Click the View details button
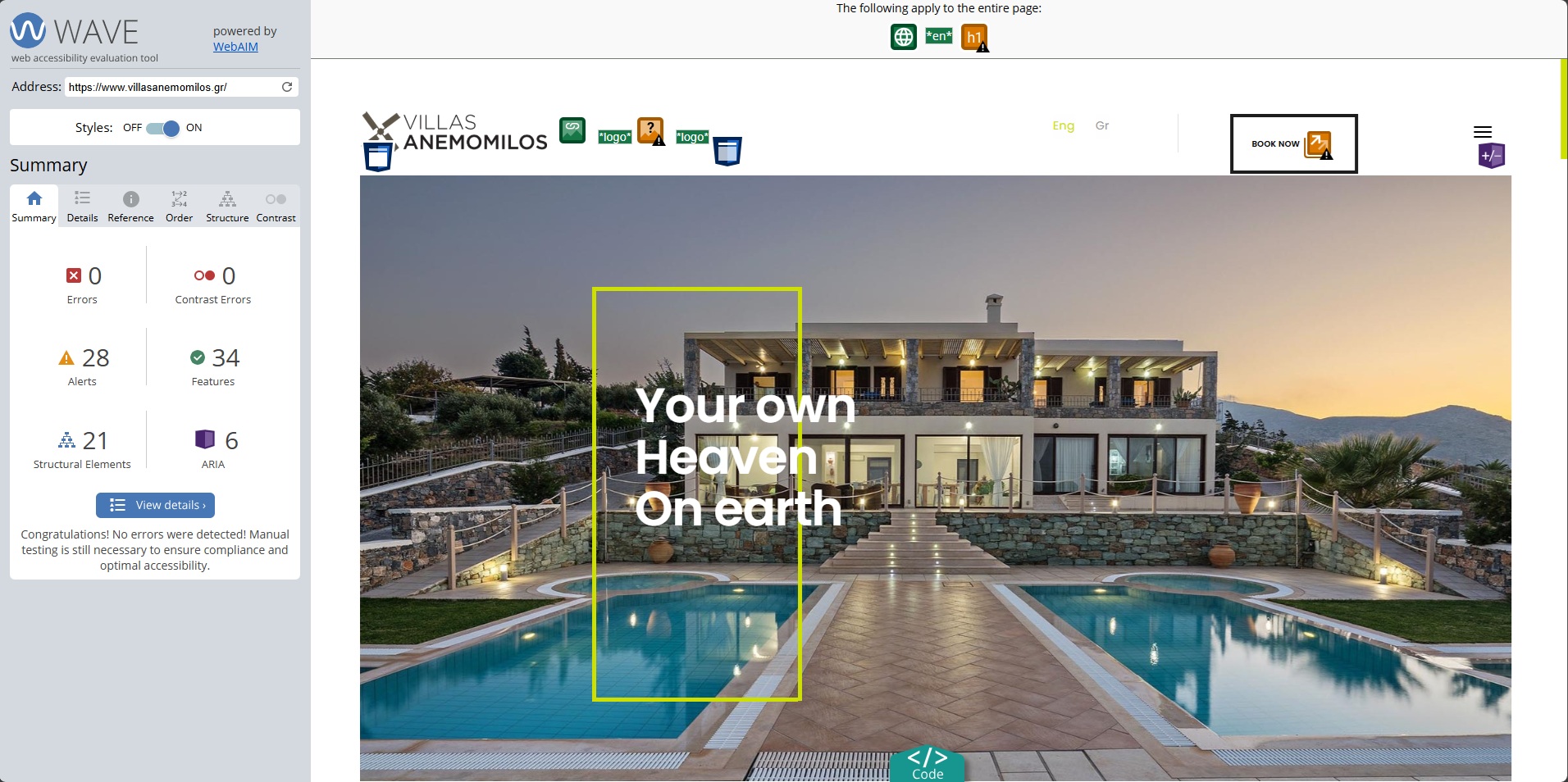 156,505
